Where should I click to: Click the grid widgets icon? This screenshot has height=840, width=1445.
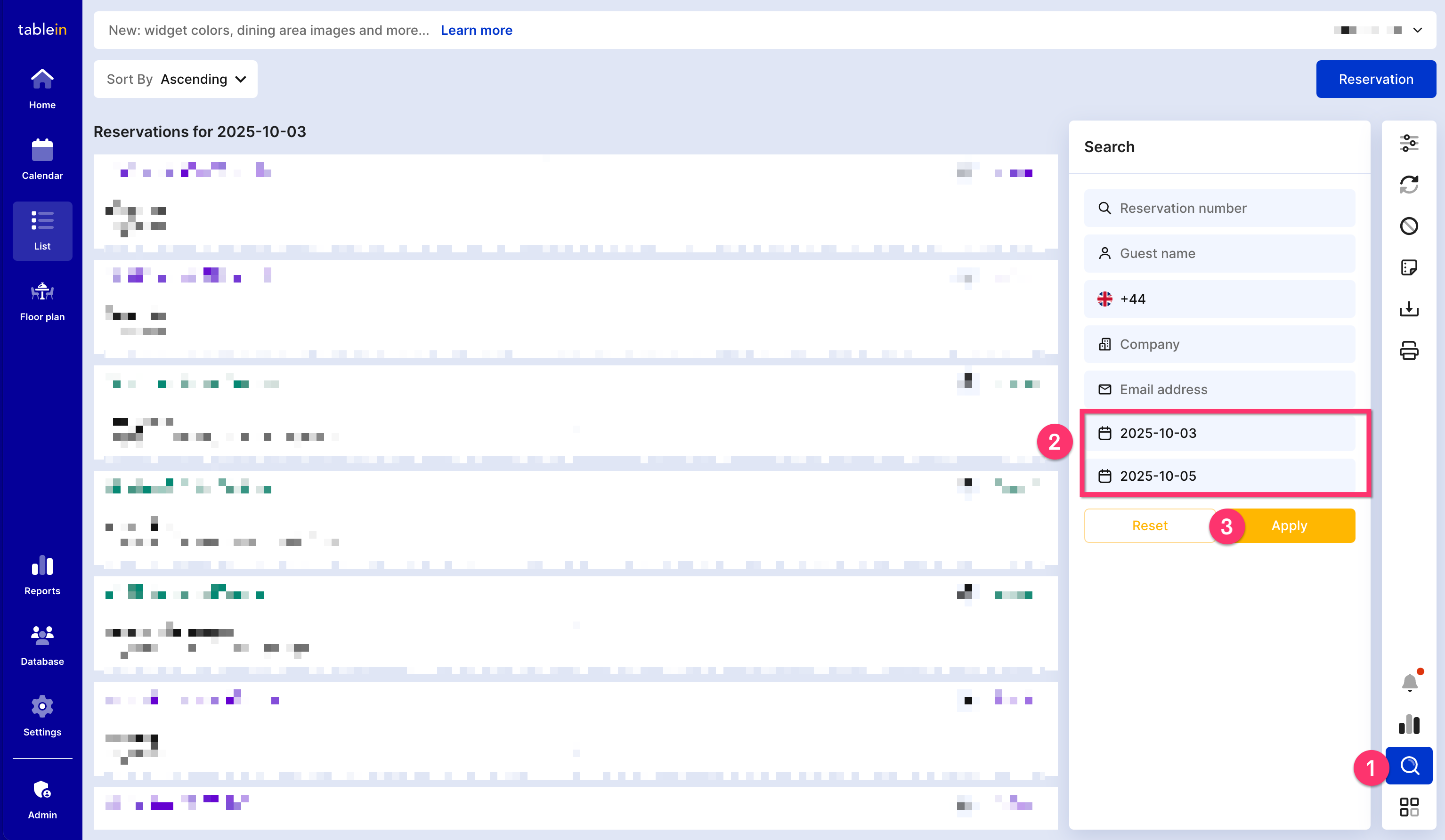[1409, 807]
